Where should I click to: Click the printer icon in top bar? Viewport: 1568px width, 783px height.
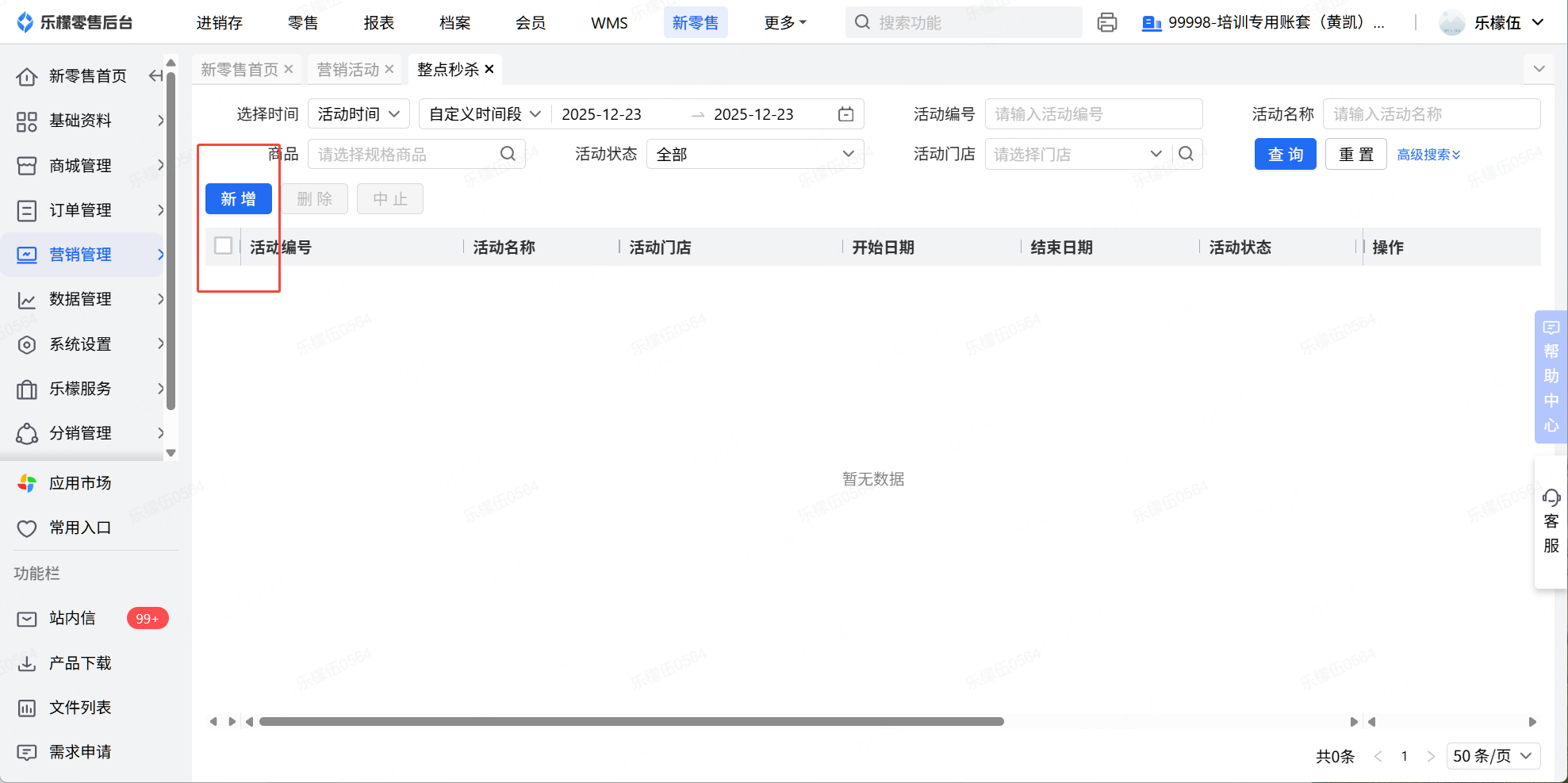point(1106,22)
